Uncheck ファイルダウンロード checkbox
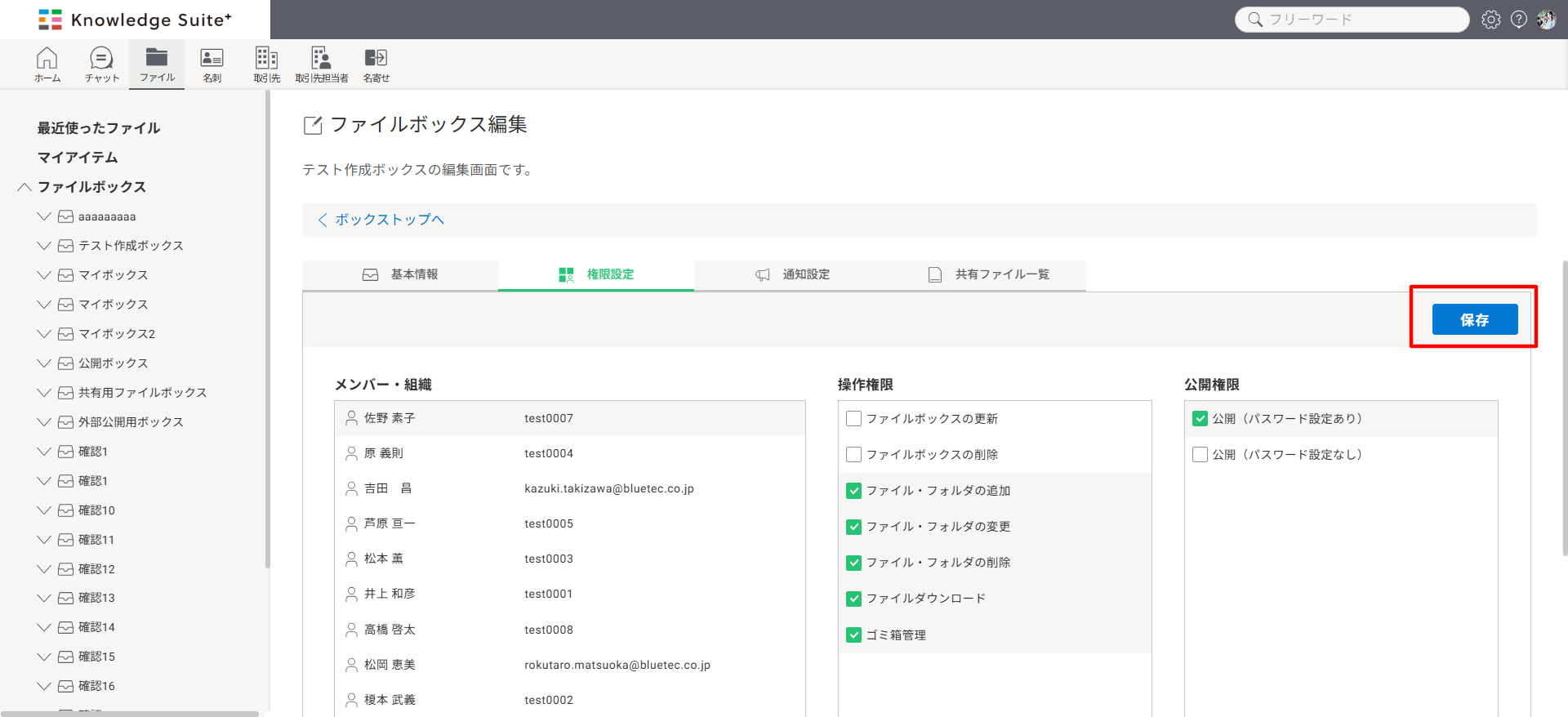1568x717 pixels. click(854, 599)
